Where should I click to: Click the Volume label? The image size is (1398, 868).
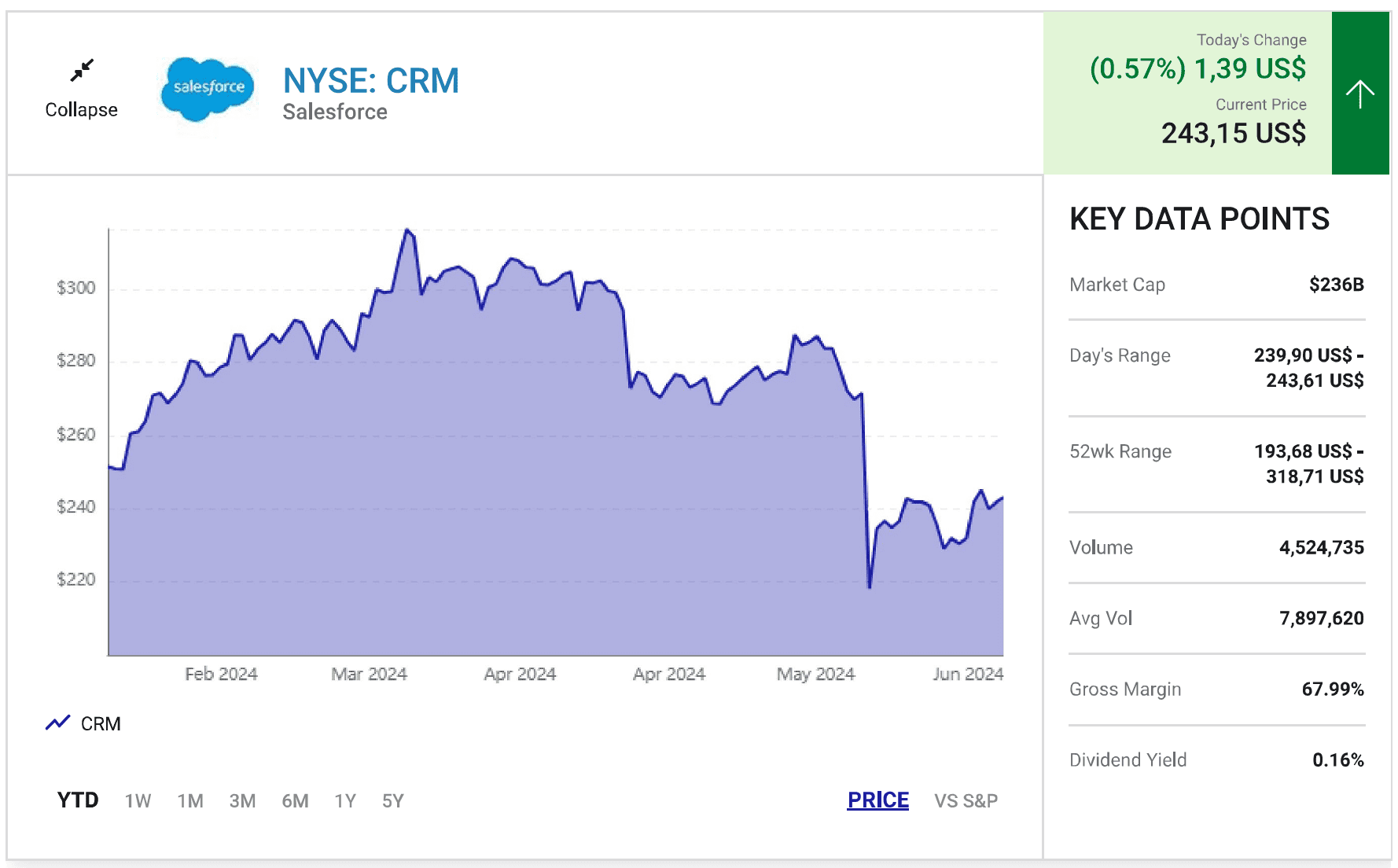[1101, 548]
